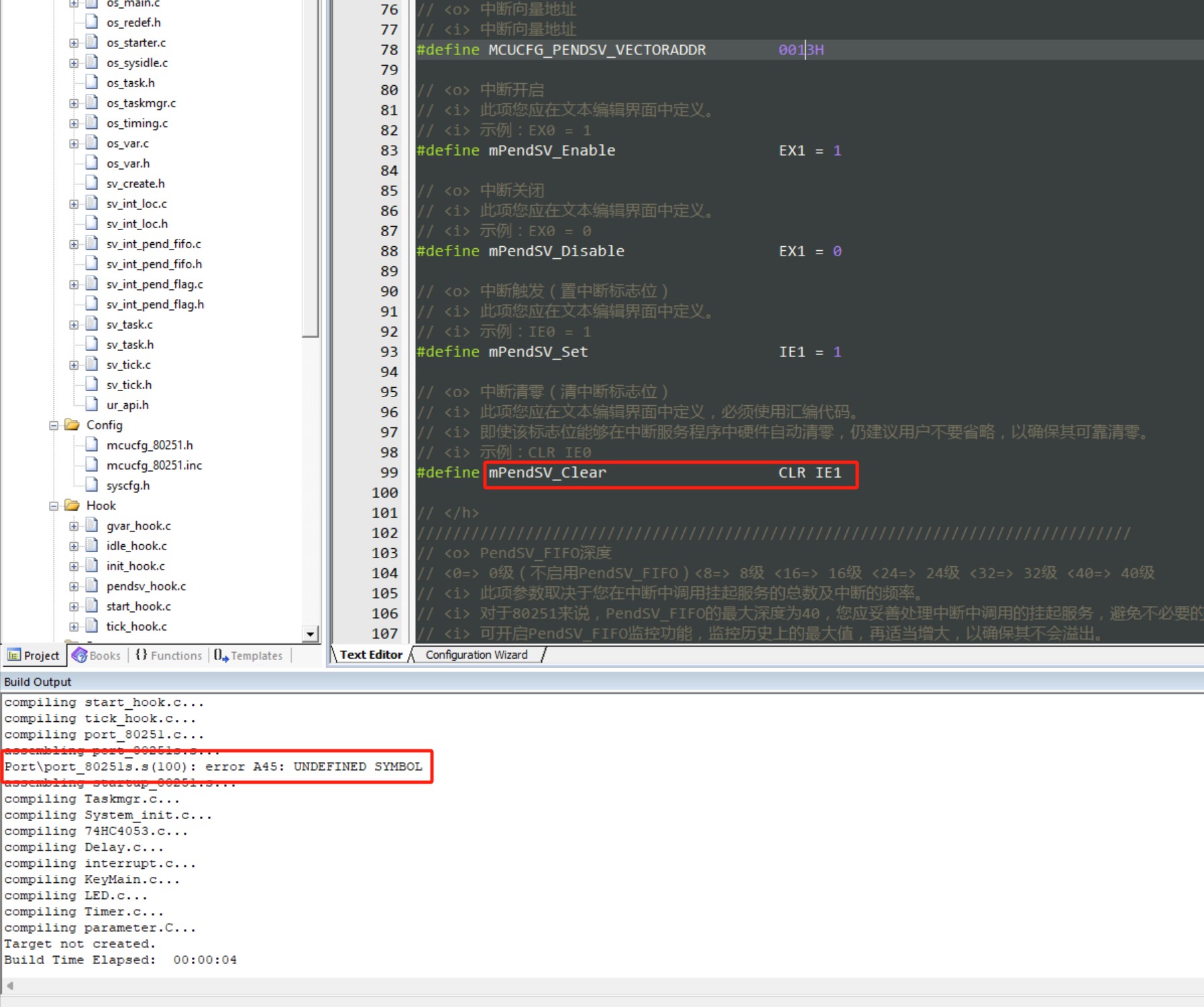Click the Books tab icon
Image resolution: width=1204 pixels, height=1007 pixels.
point(80,655)
